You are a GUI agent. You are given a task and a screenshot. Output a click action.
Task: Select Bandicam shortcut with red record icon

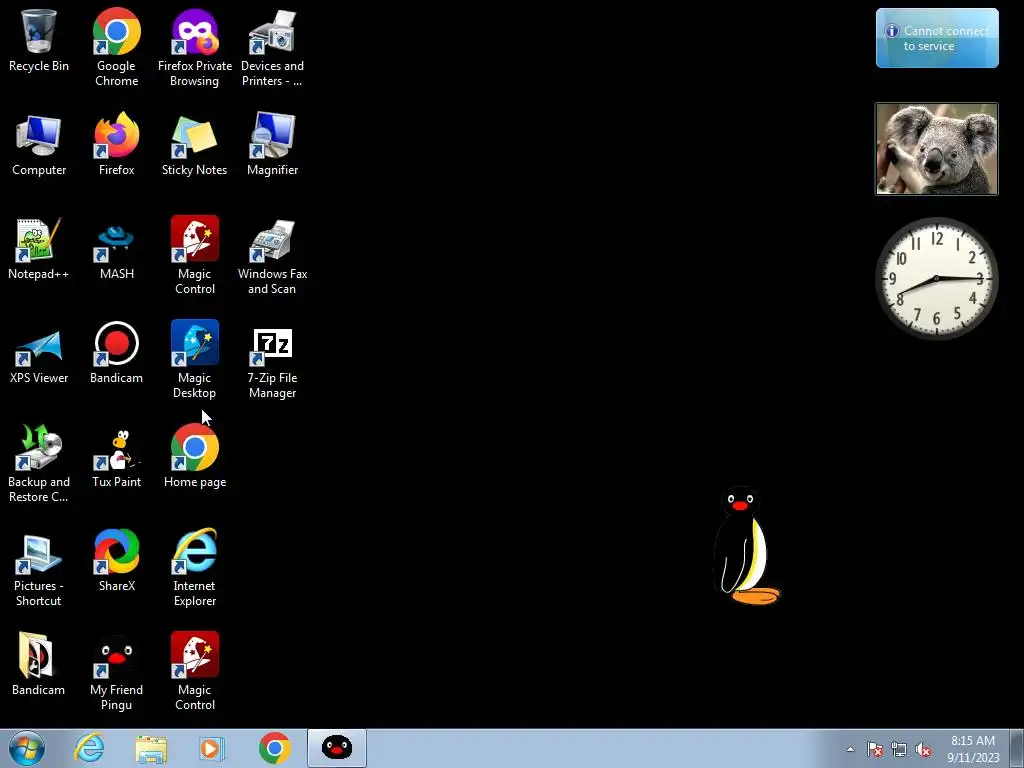[x=116, y=353]
